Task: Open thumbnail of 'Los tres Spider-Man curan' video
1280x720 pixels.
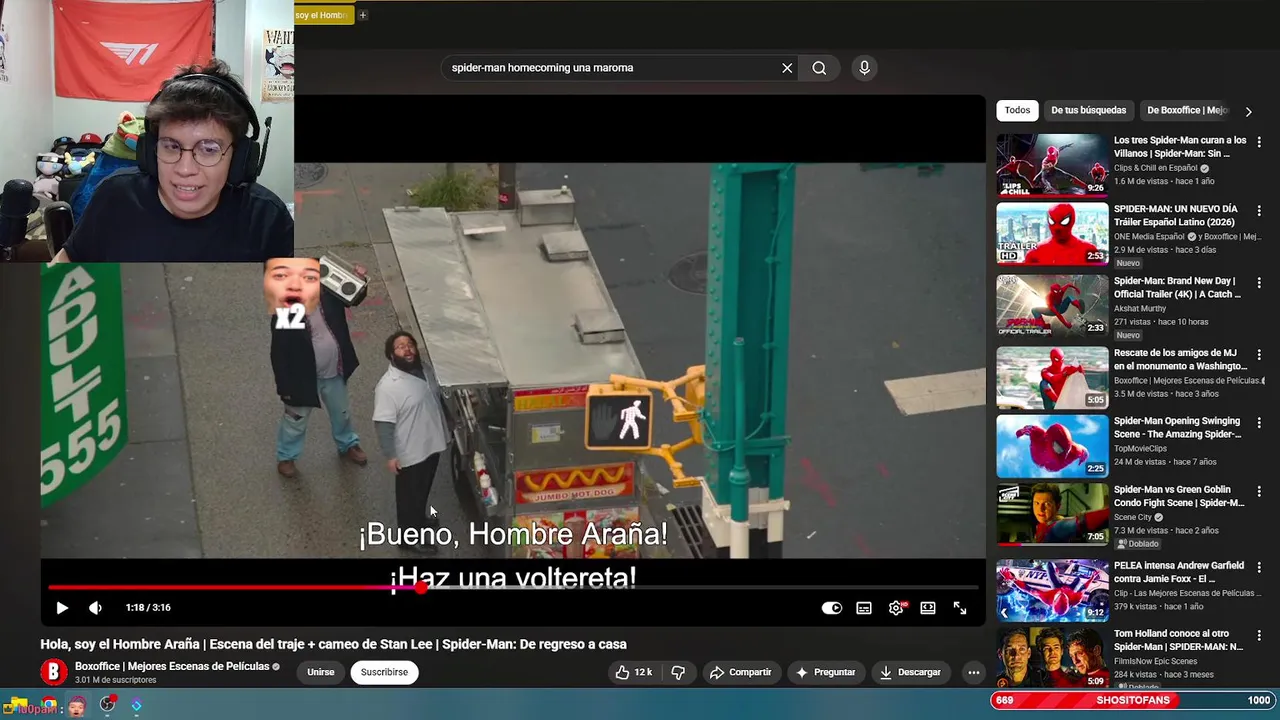Action: point(1052,164)
